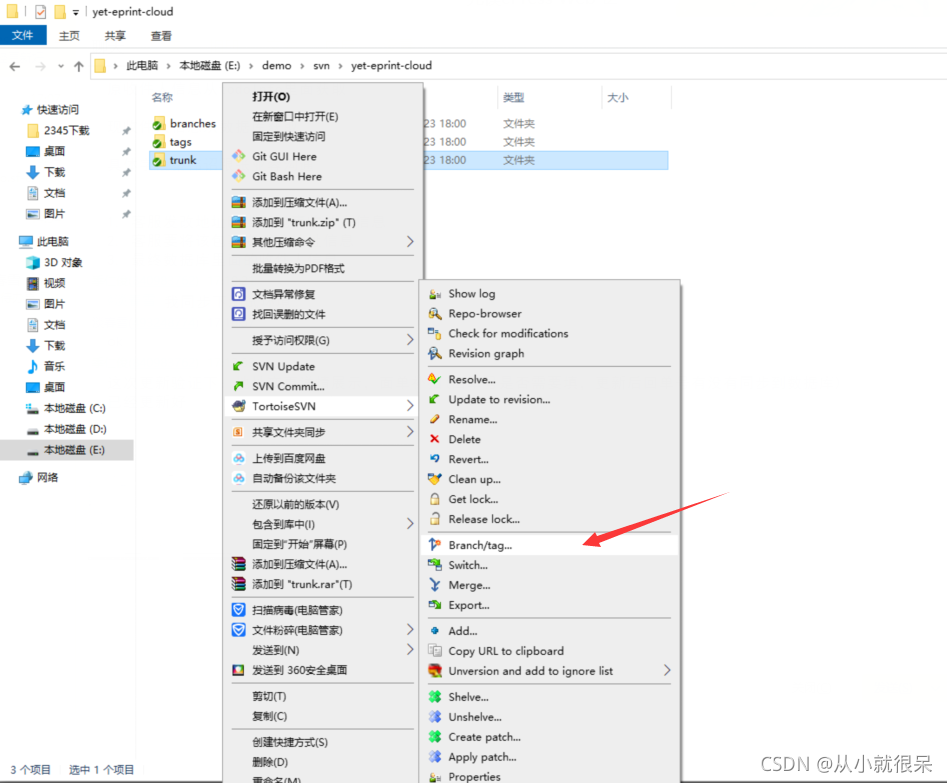Open 快速访问 in the navigation pane
This screenshot has width=947, height=783.
[x=58, y=109]
